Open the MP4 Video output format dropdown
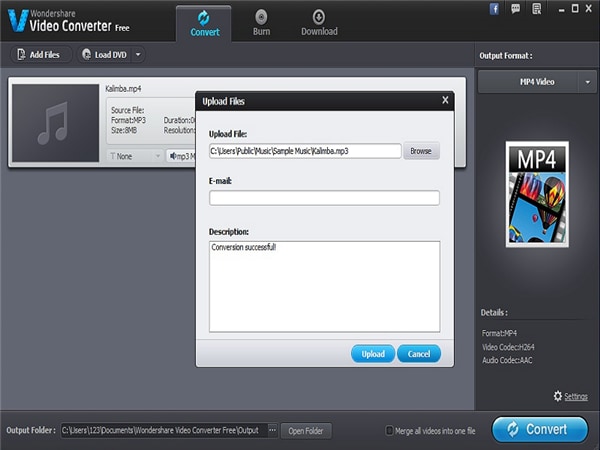The image size is (600, 450). click(537, 82)
